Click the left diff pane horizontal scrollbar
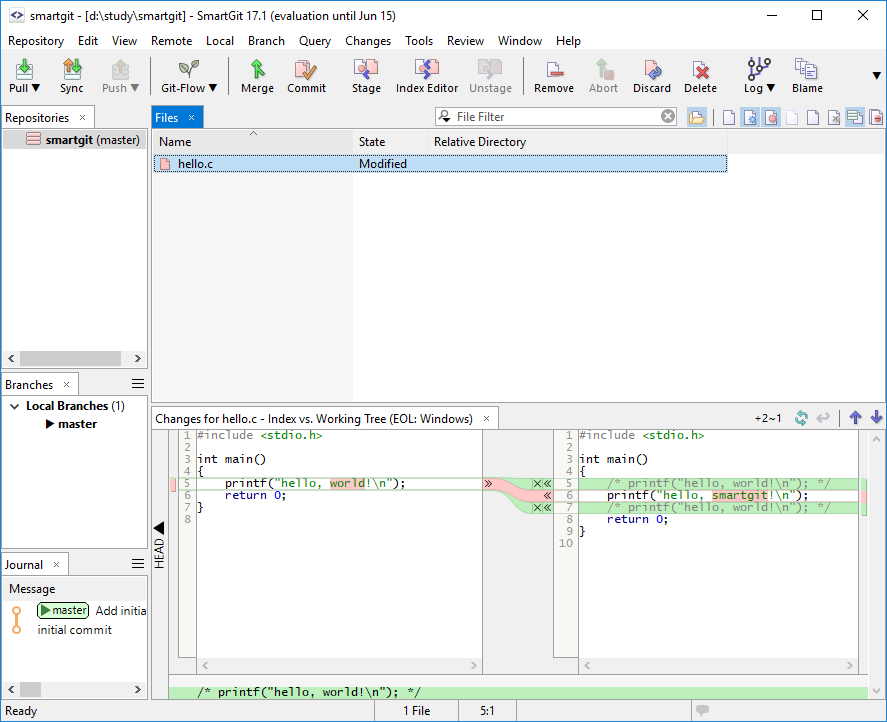This screenshot has width=887, height=722. [339, 665]
